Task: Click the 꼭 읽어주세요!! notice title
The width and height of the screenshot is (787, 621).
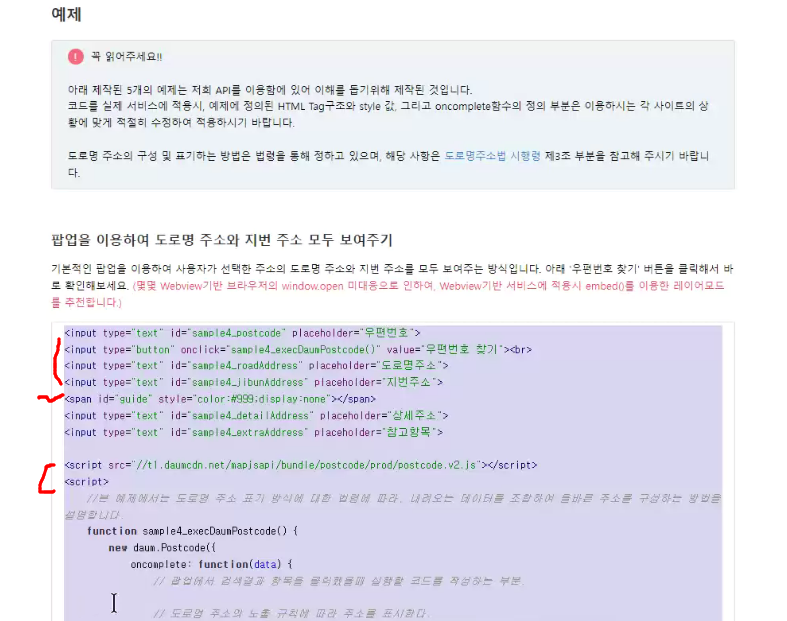Action: [x=126, y=57]
